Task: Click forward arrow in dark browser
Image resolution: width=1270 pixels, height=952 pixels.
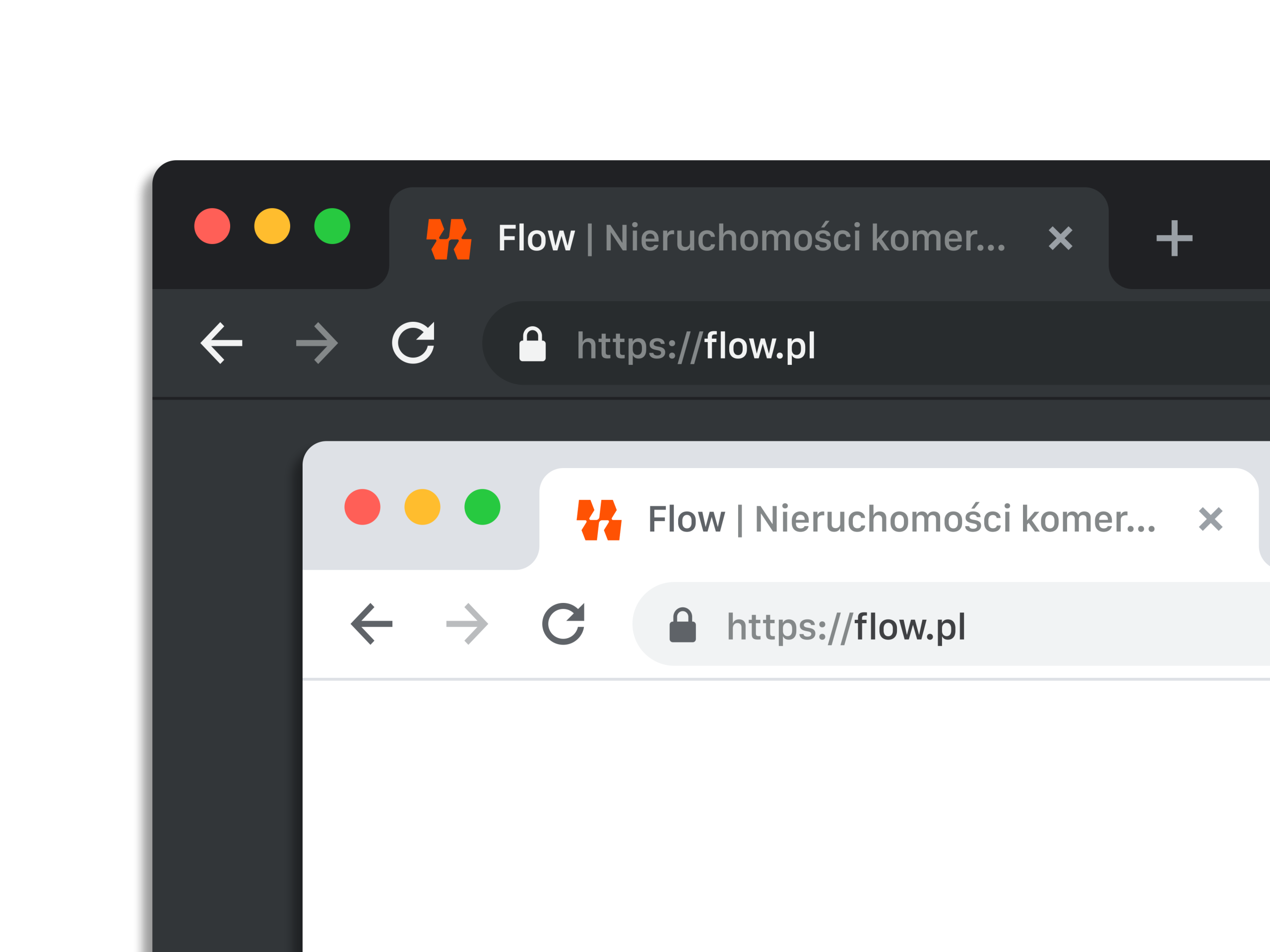Action: tap(317, 343)
